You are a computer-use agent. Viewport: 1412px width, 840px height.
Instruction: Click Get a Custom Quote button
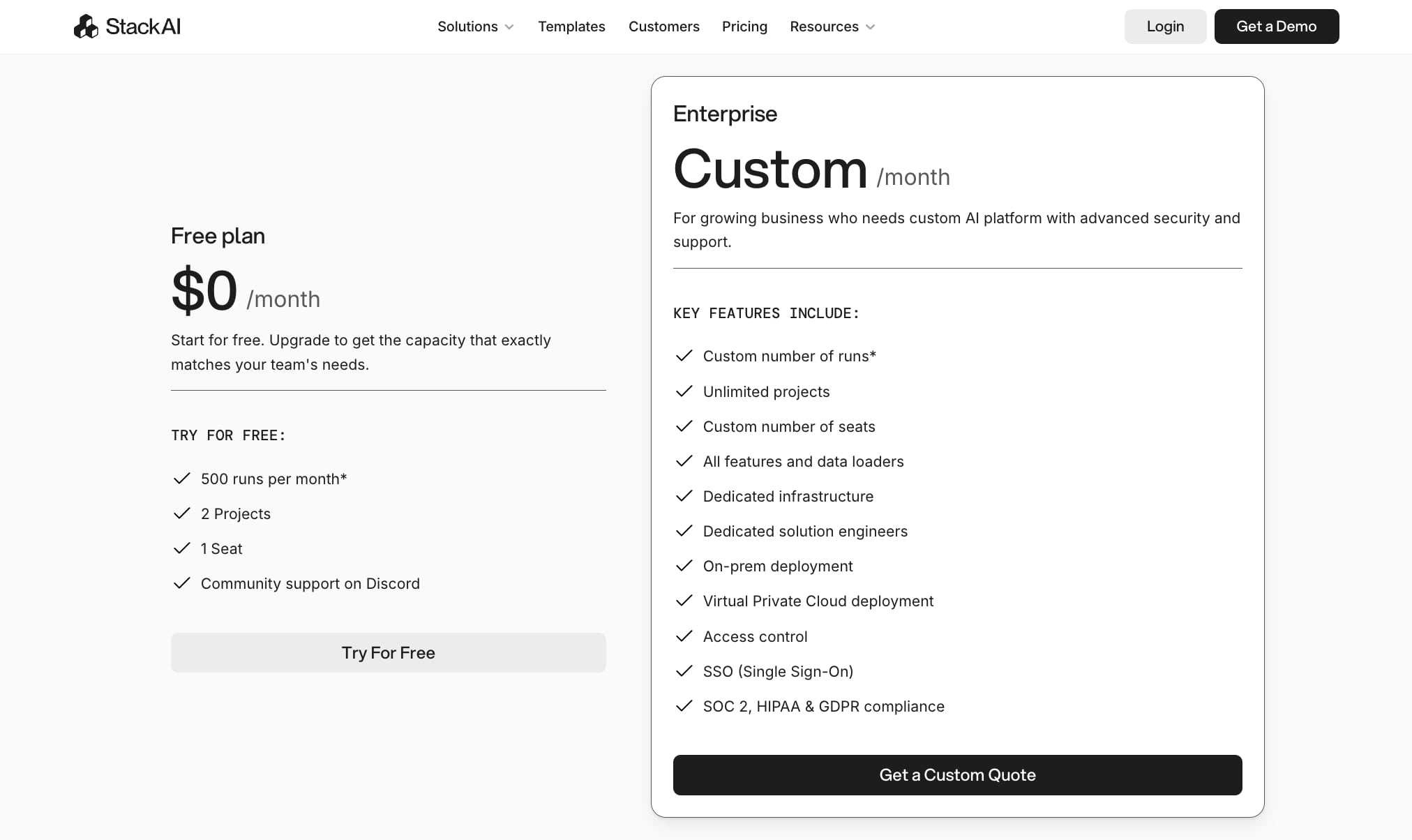click(x=957, y=774)
